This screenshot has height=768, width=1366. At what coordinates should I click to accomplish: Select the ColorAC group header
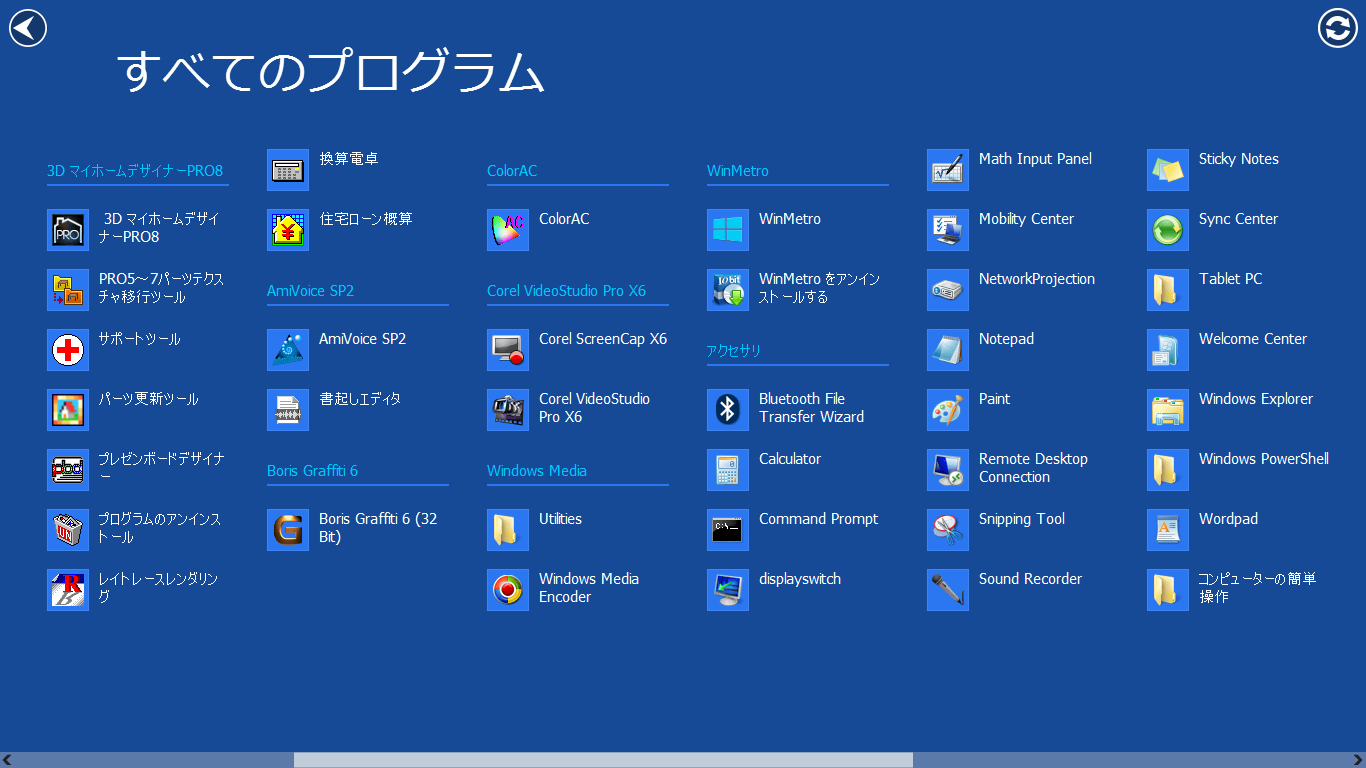click(512, 171)
